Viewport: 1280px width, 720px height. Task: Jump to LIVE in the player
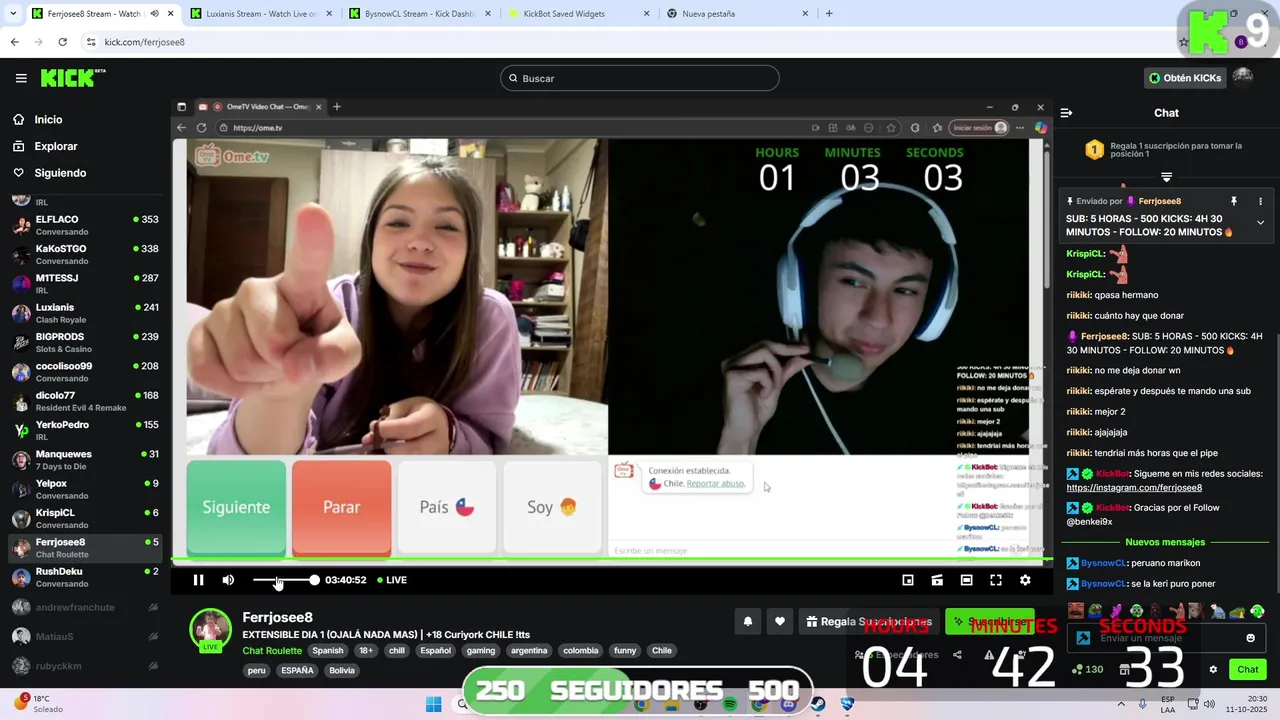[x=392, y=580]
